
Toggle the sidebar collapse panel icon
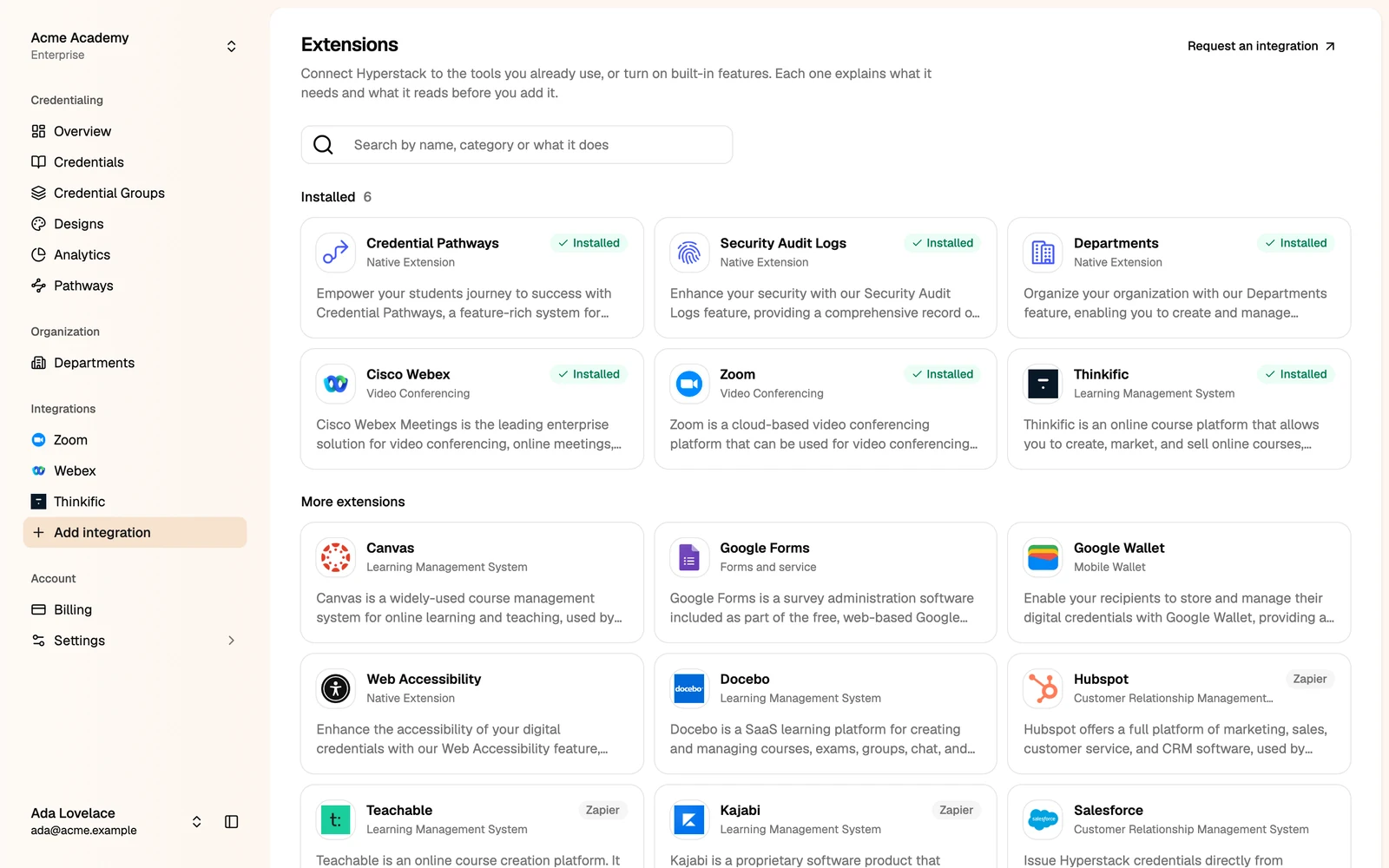[232, 822]
